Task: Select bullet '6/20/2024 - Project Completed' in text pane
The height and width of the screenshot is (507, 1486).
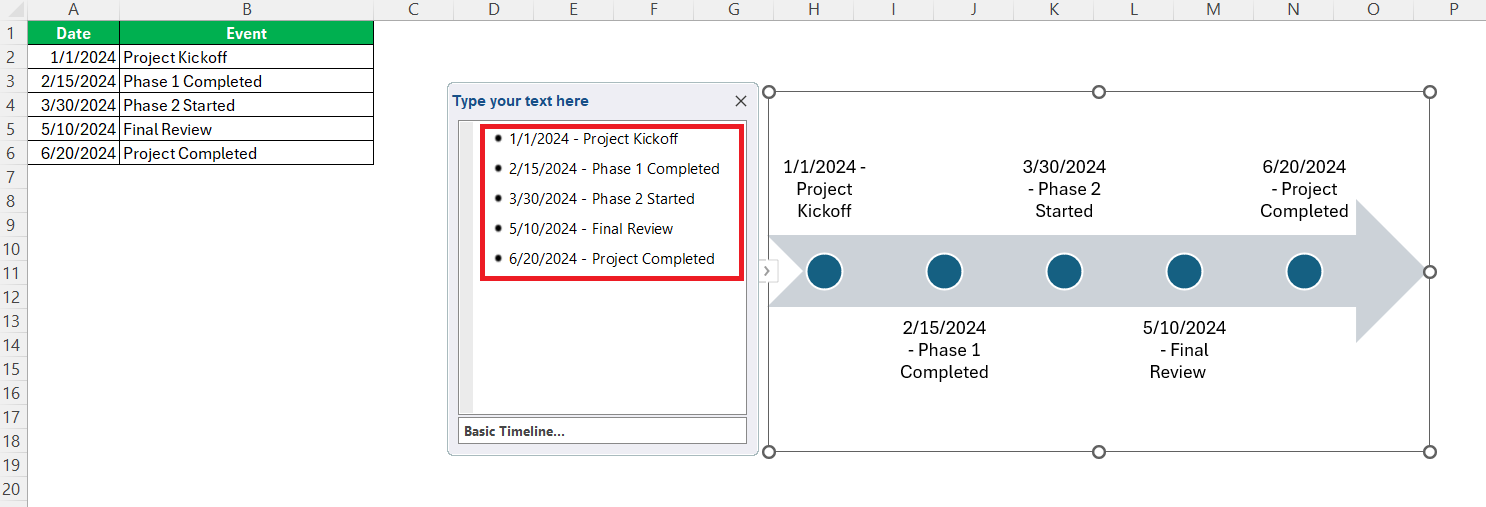Action: [611, 259]
